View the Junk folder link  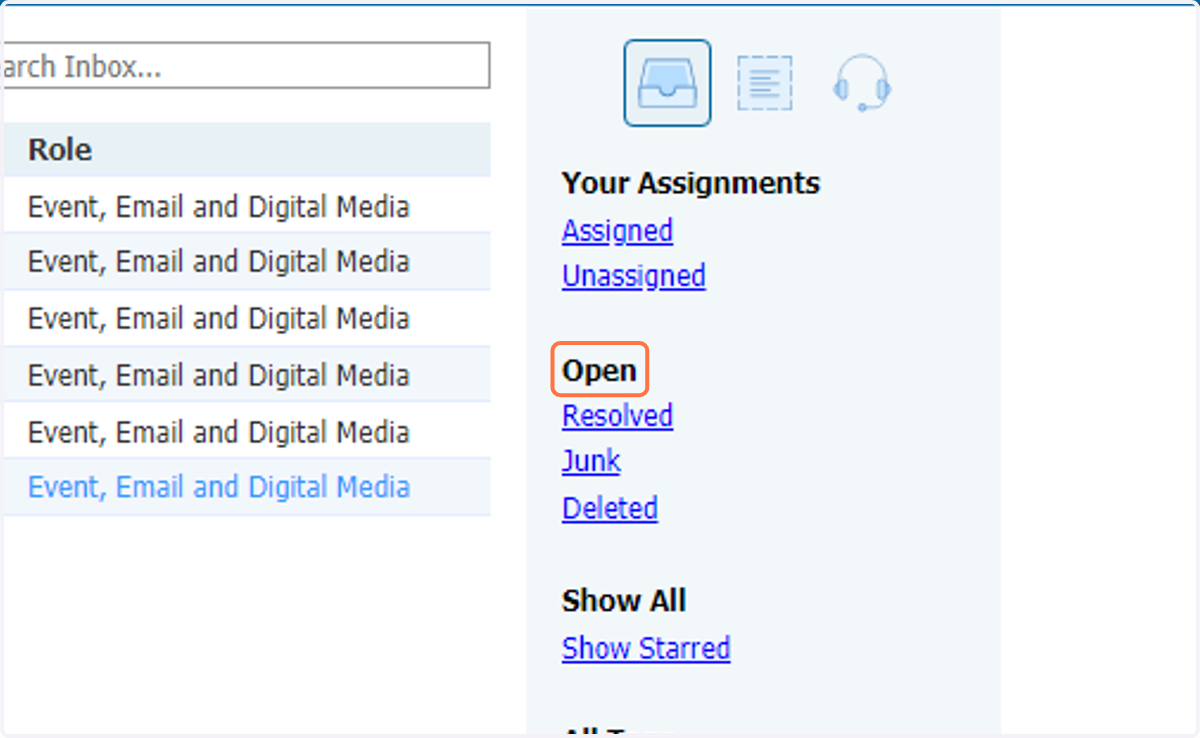point(591,461)
